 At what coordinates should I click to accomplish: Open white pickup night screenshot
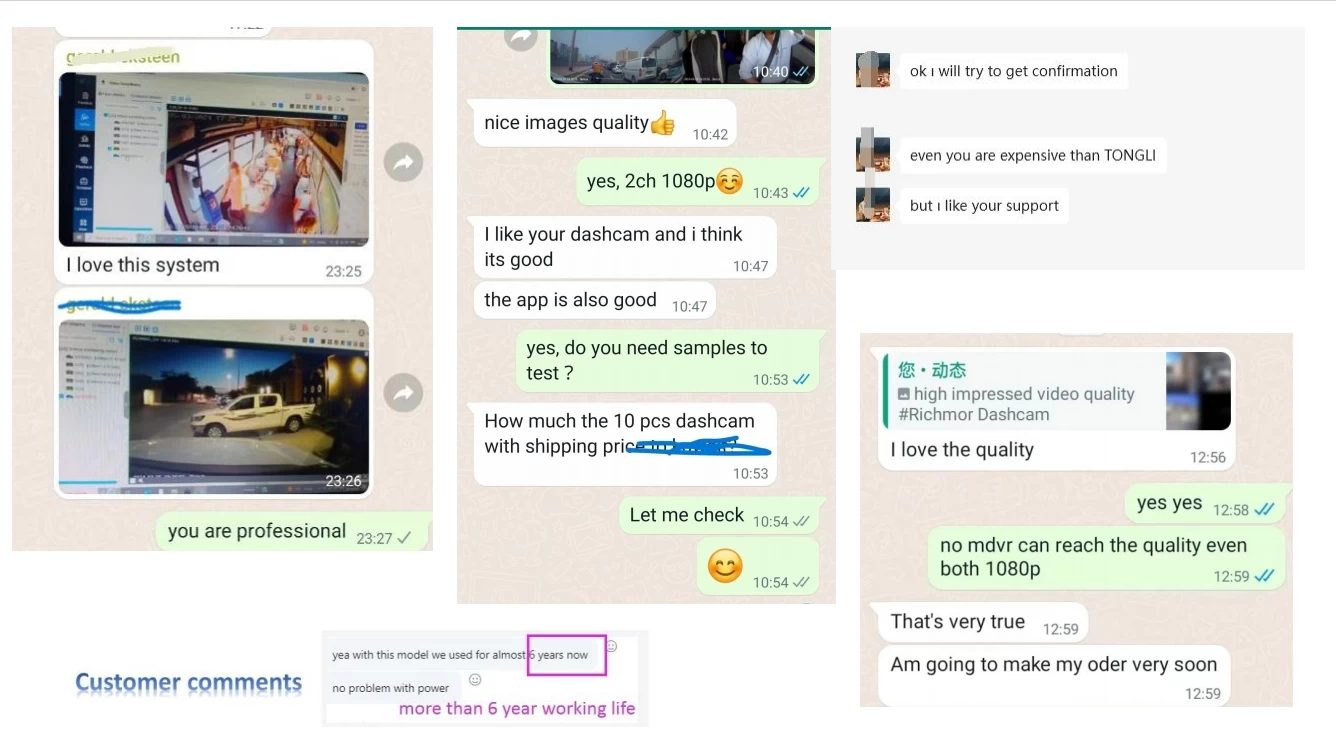[x=214, y=407]
